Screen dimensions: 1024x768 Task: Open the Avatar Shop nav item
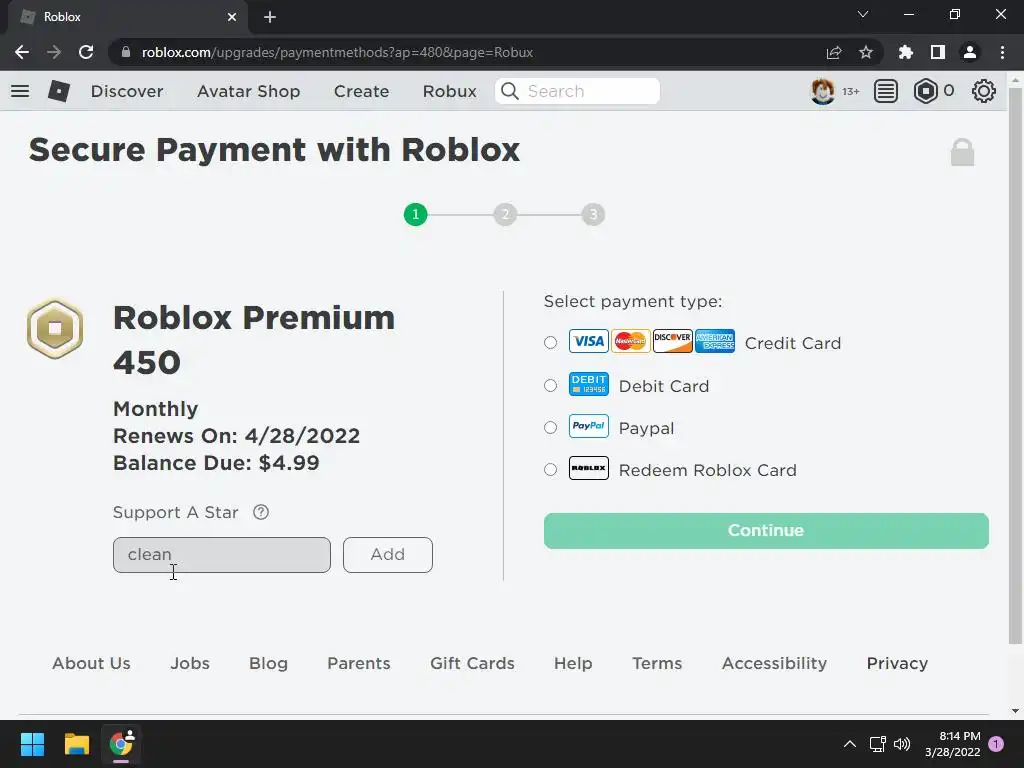click(x=248, y=91)
